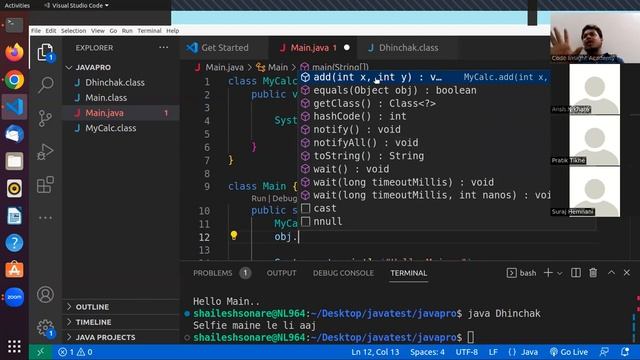The image size is (640, 360).
Task: Click Go Live in status bar
Action: tap(569, 352)
